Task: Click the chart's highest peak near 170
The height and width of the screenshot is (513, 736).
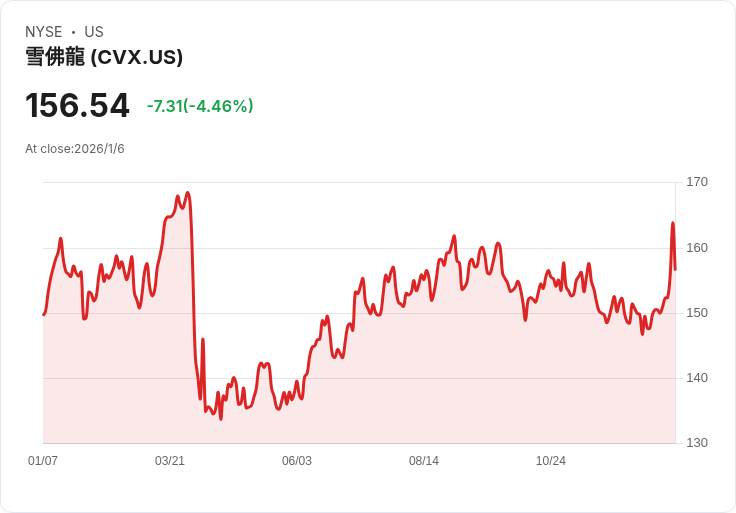Action: (188, 193)
